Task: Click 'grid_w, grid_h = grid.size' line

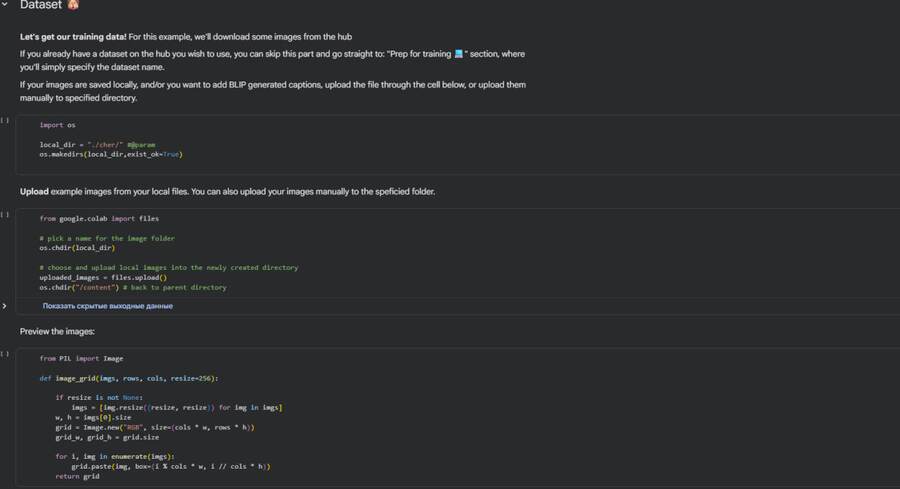Action: (x=107, y=437)
